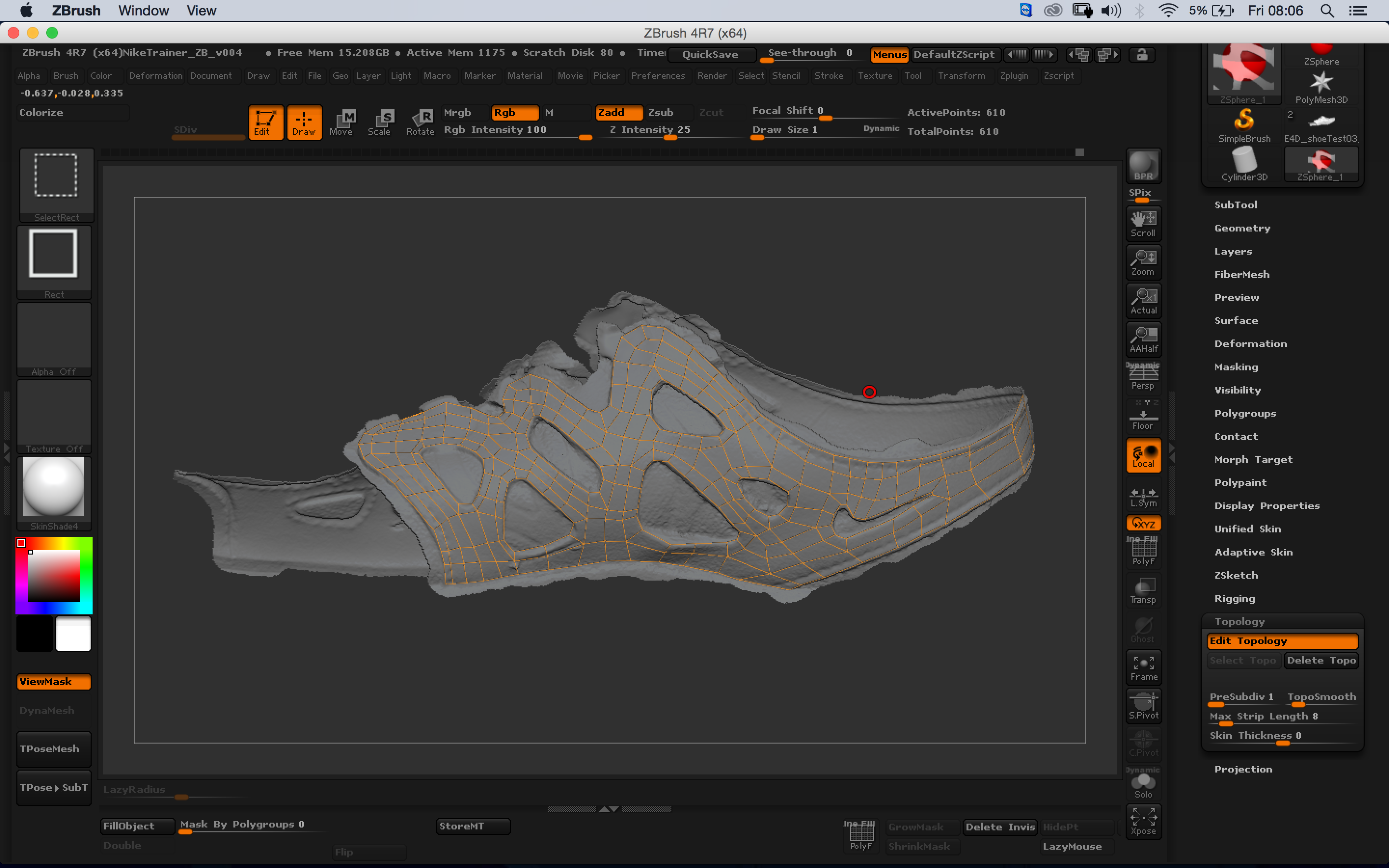The height and width of the screenshot is (868, 1389).
Task: Click the Edit Topology button
Action: click(1282, 641)
